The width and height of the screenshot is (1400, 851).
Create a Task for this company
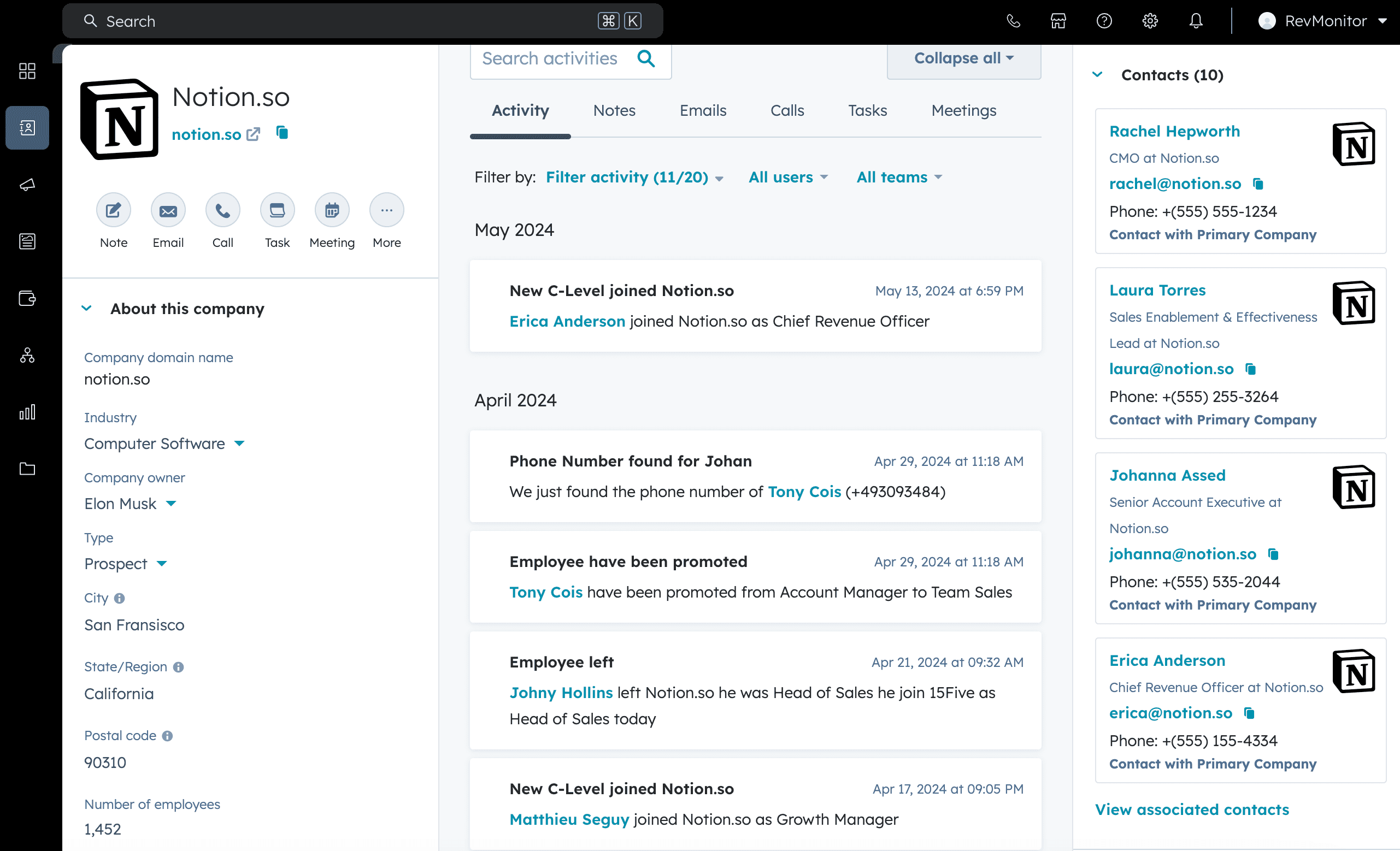click(277, 211)
